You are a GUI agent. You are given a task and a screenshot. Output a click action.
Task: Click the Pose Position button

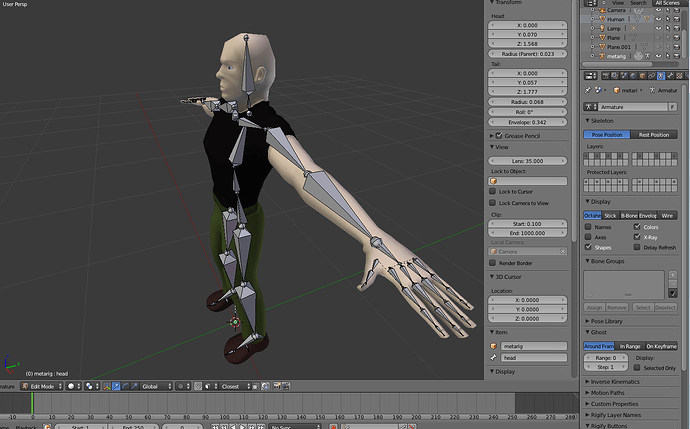(607, 135)
